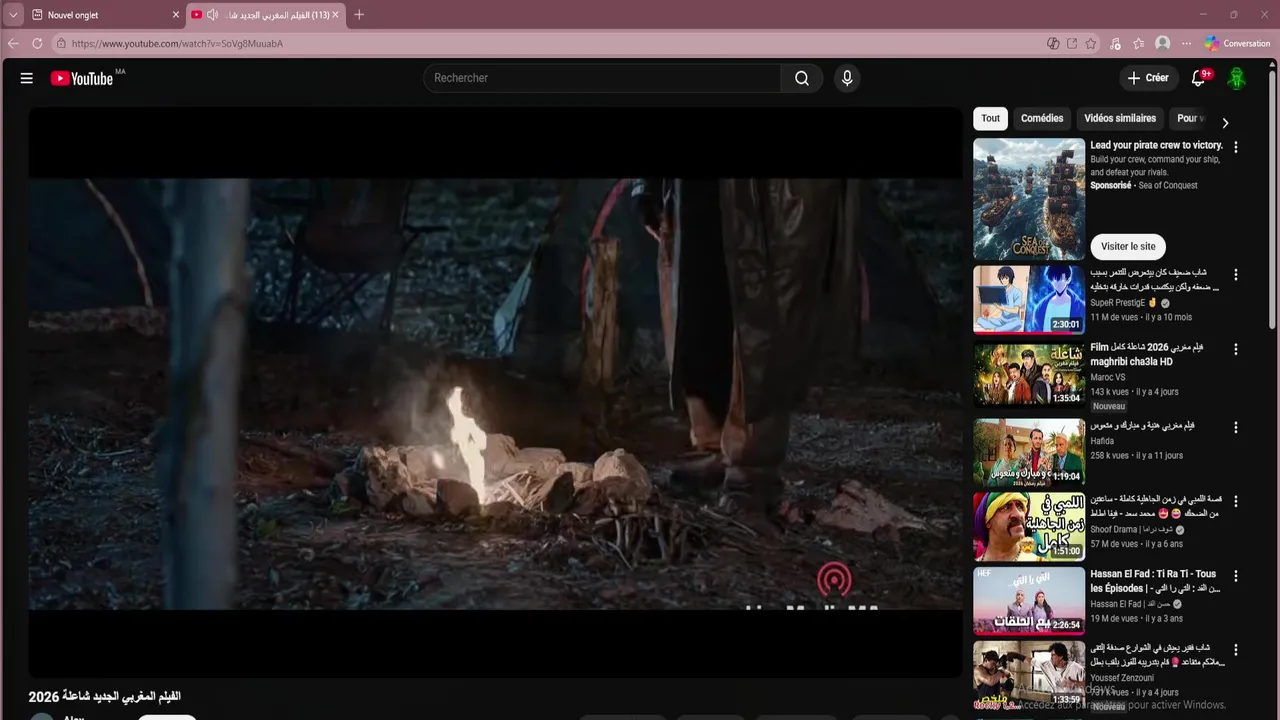Close the YouTube video tab

335,15
